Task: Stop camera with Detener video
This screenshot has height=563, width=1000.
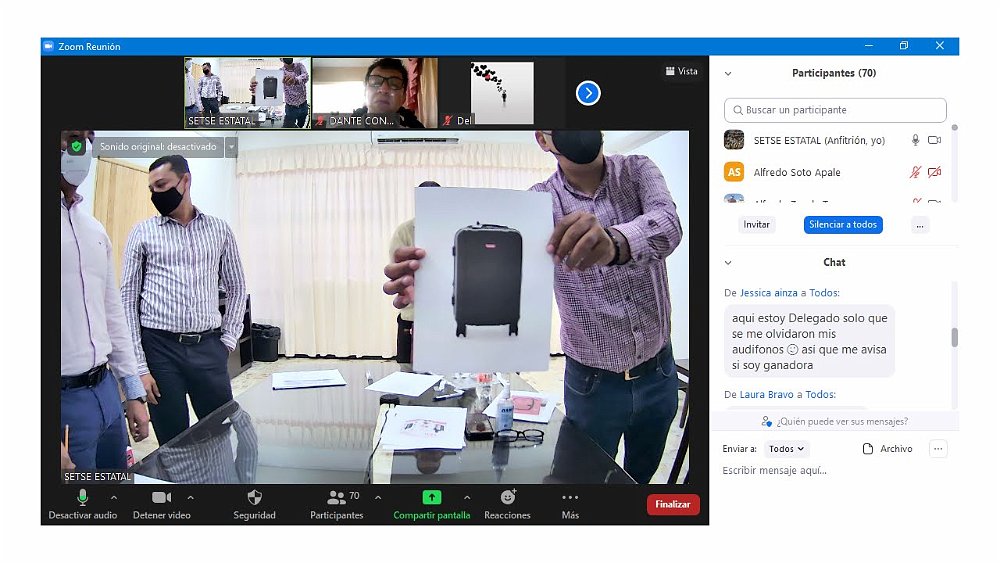Action: pyautogui.click(x=161, y=497)
